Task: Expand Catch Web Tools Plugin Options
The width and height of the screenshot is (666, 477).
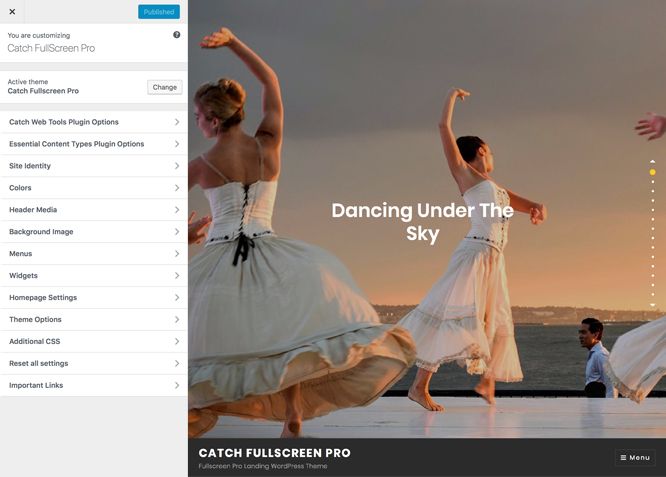Action: click(x=93, y=122)
